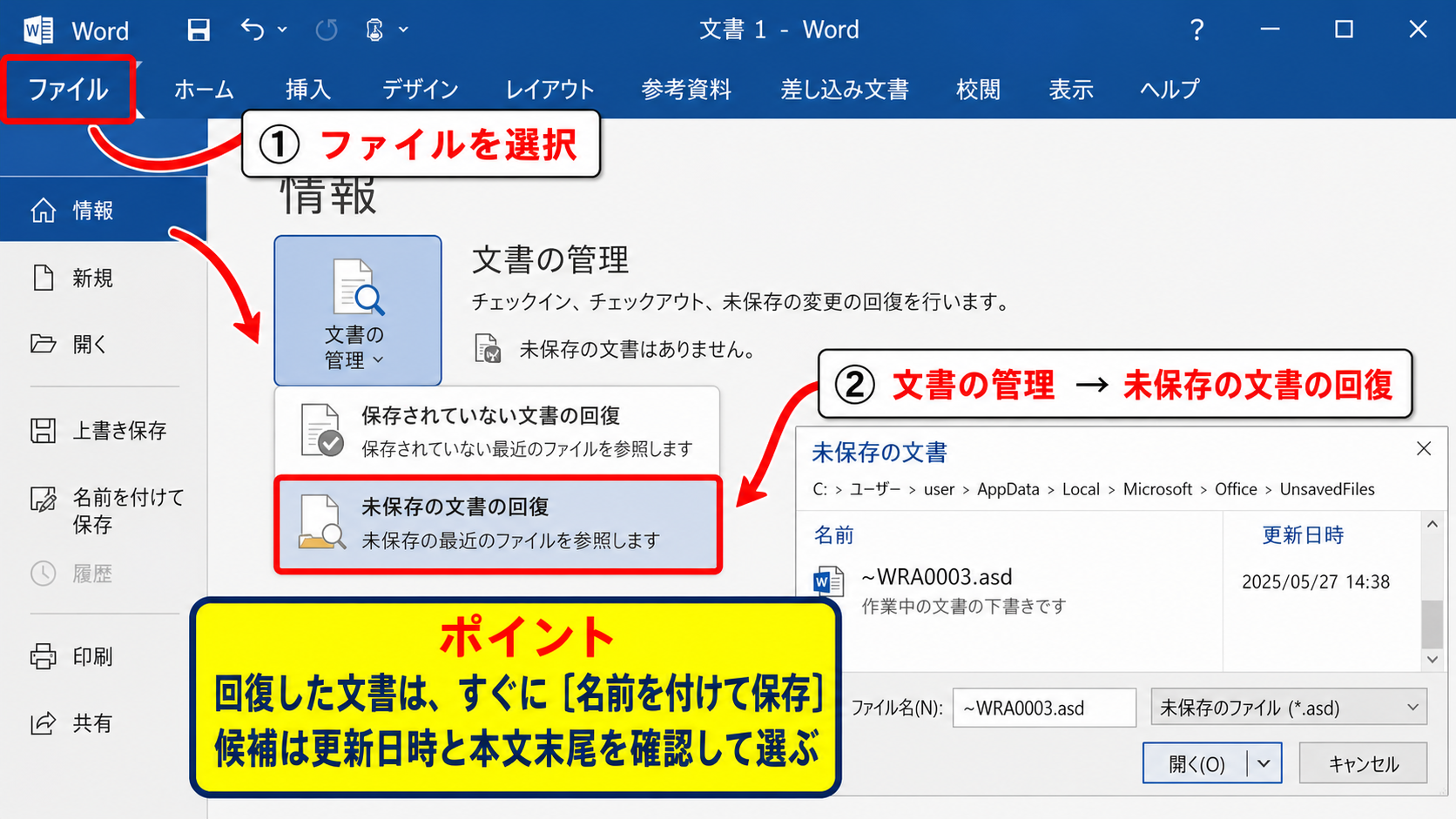Click the folder search icon in menu
The width and height of the screenshot is (1456, 819).
click(321, 522)
